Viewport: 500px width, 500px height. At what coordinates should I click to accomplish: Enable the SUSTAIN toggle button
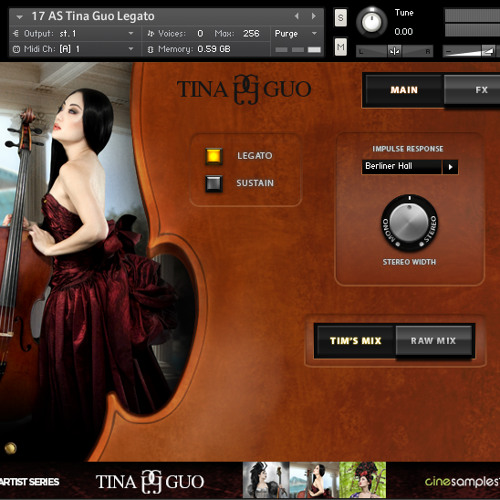pos(214,183)
